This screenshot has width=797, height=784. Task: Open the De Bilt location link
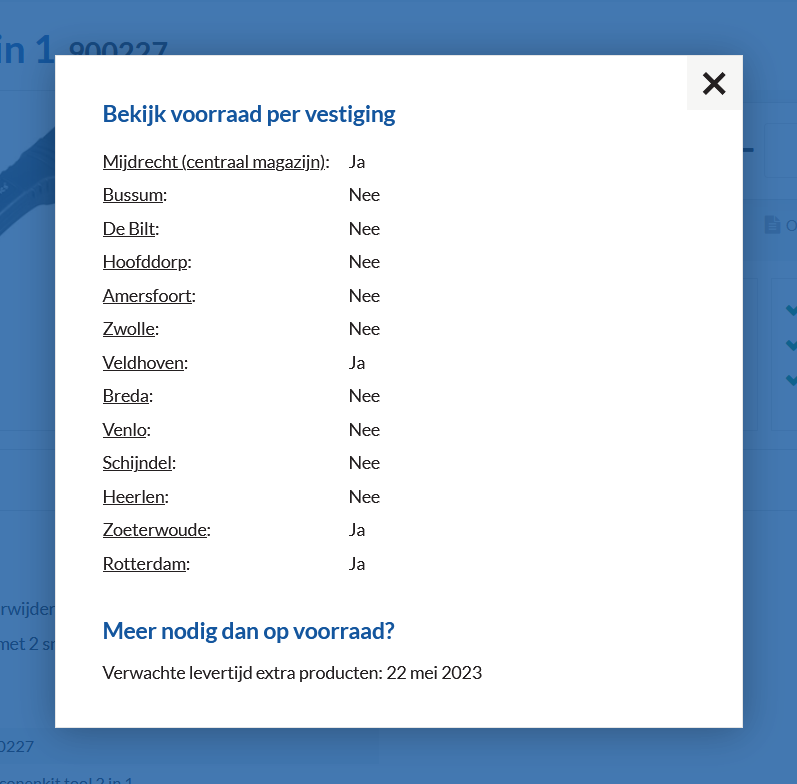(x=128, y=229)
